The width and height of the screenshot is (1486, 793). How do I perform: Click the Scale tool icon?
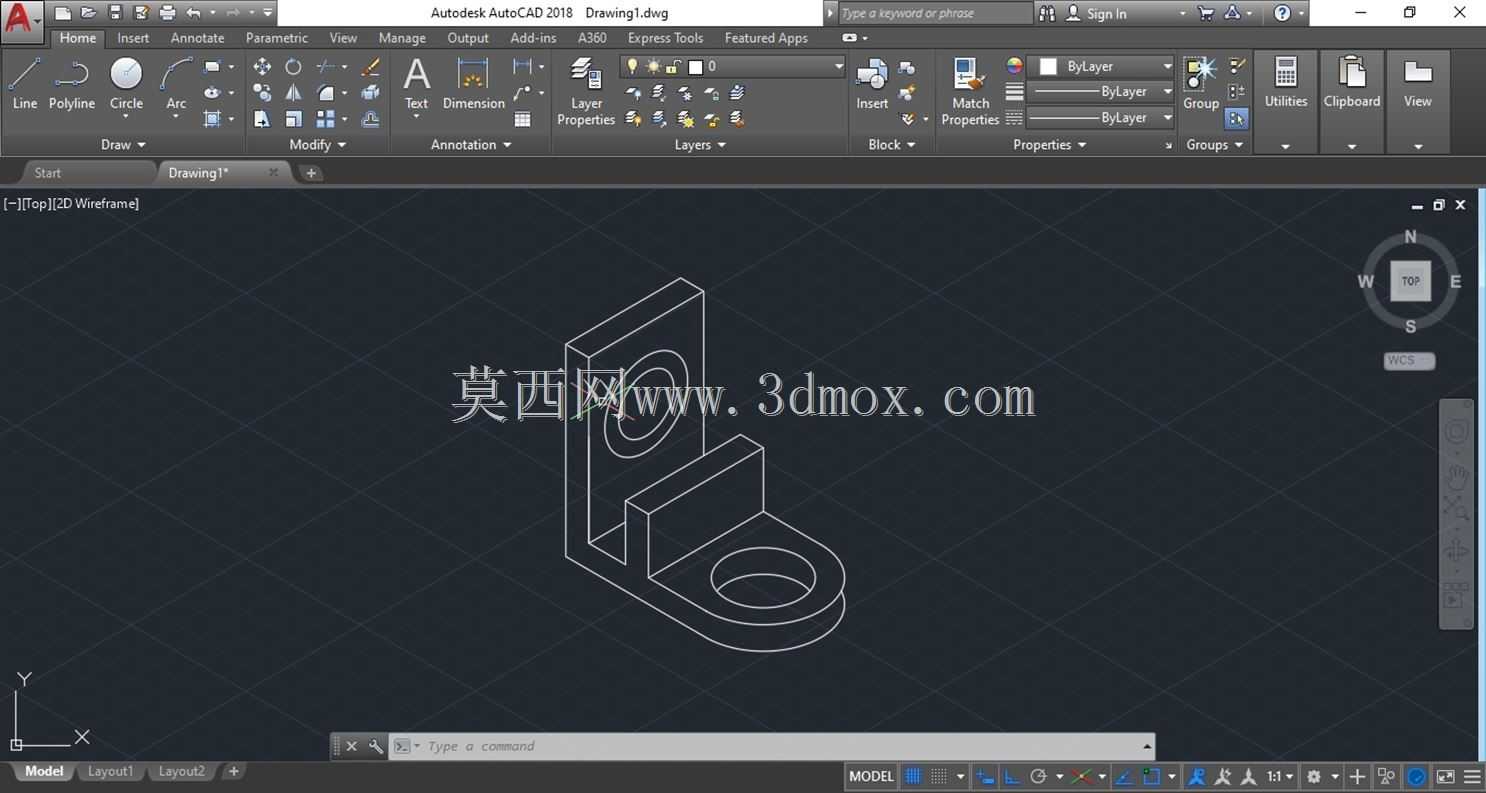pyautogui.click(x=293, y=119)
